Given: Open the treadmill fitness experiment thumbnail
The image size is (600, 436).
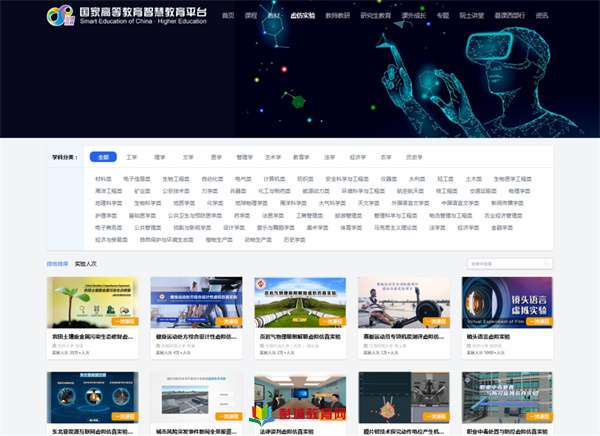Looking at the screenshot, I should pos(196,302).
